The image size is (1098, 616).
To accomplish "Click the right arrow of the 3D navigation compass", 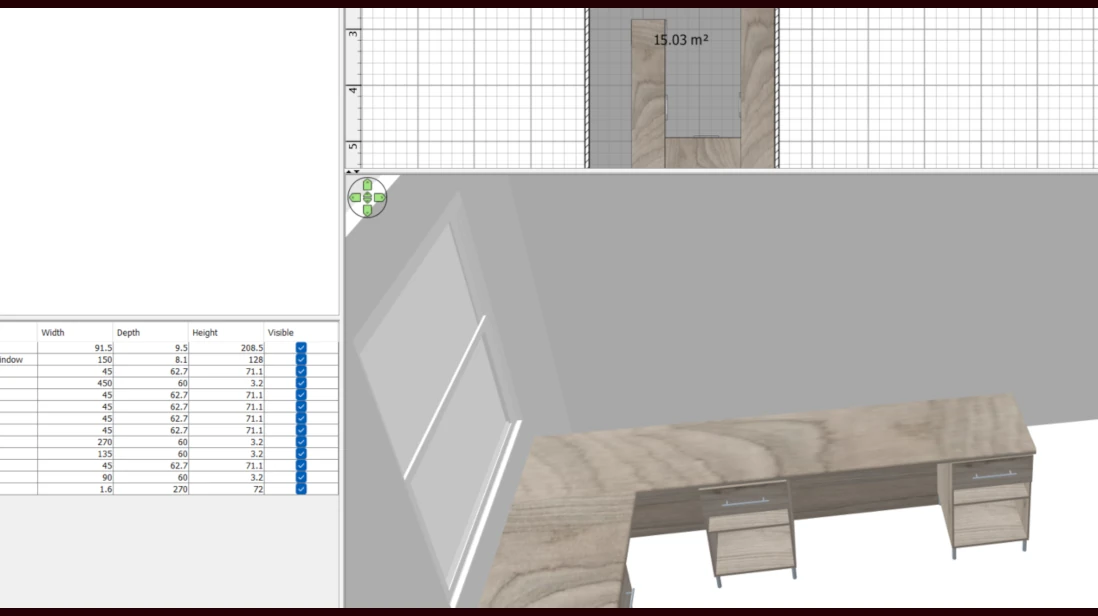I will 380,197.
